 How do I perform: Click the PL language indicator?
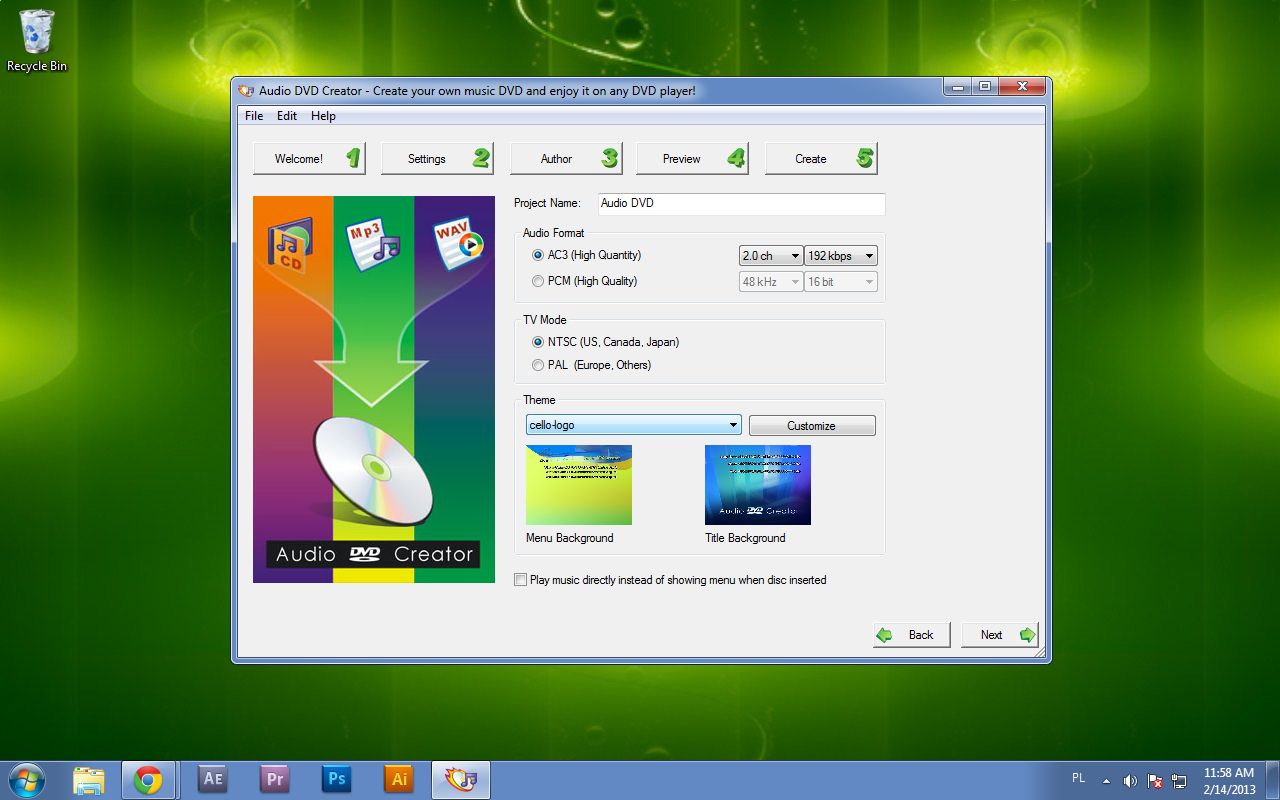1078,777
